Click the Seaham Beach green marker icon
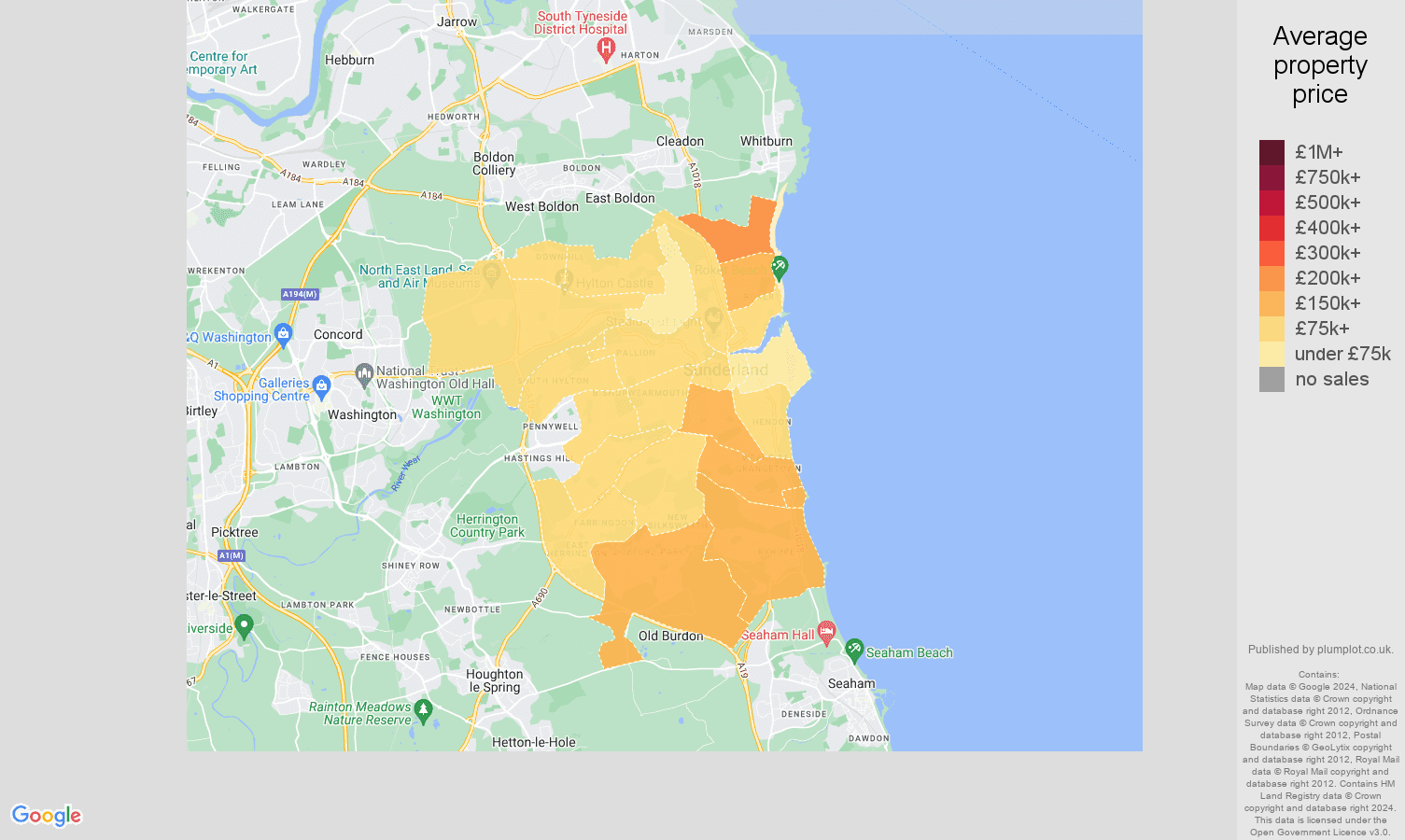 (854, 651)
